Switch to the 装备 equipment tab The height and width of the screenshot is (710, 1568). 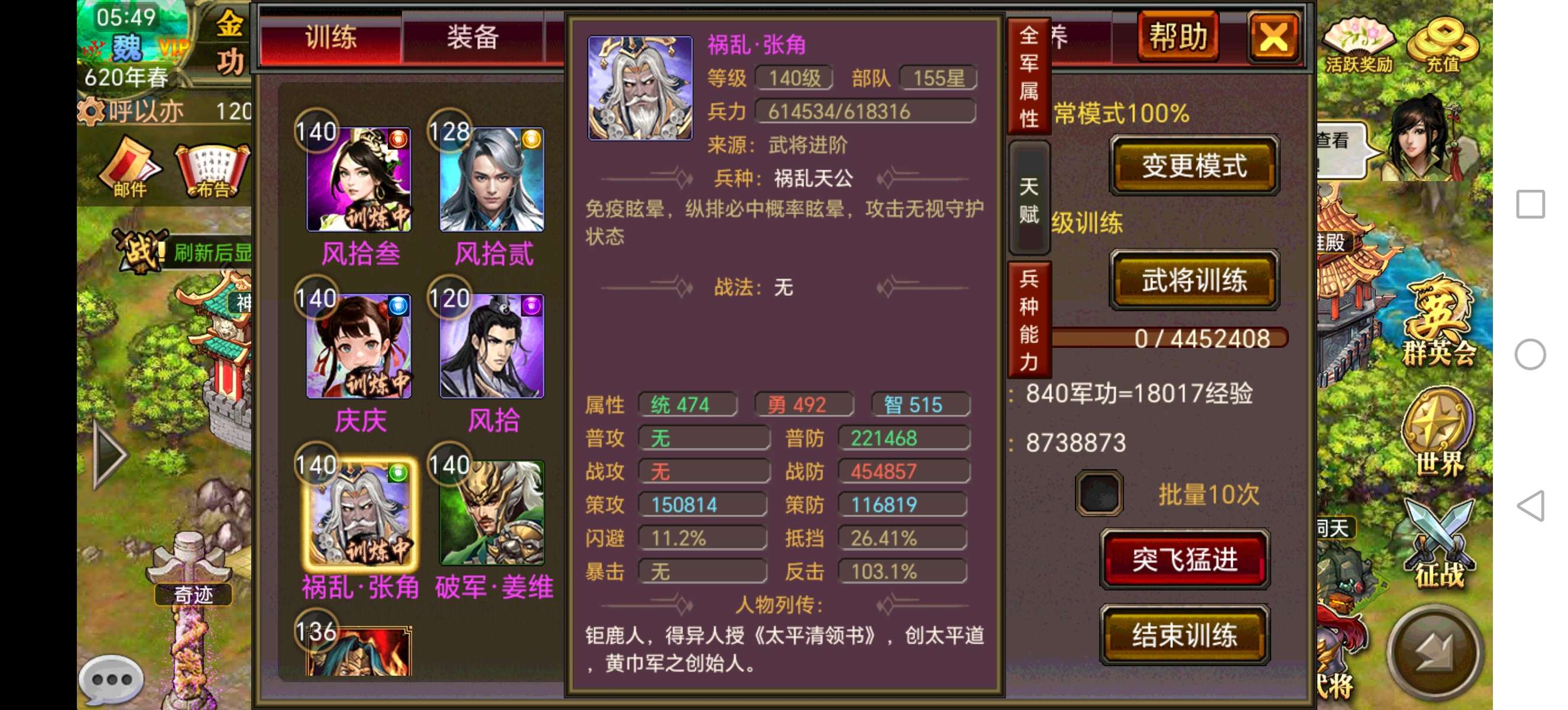(473, 38)
